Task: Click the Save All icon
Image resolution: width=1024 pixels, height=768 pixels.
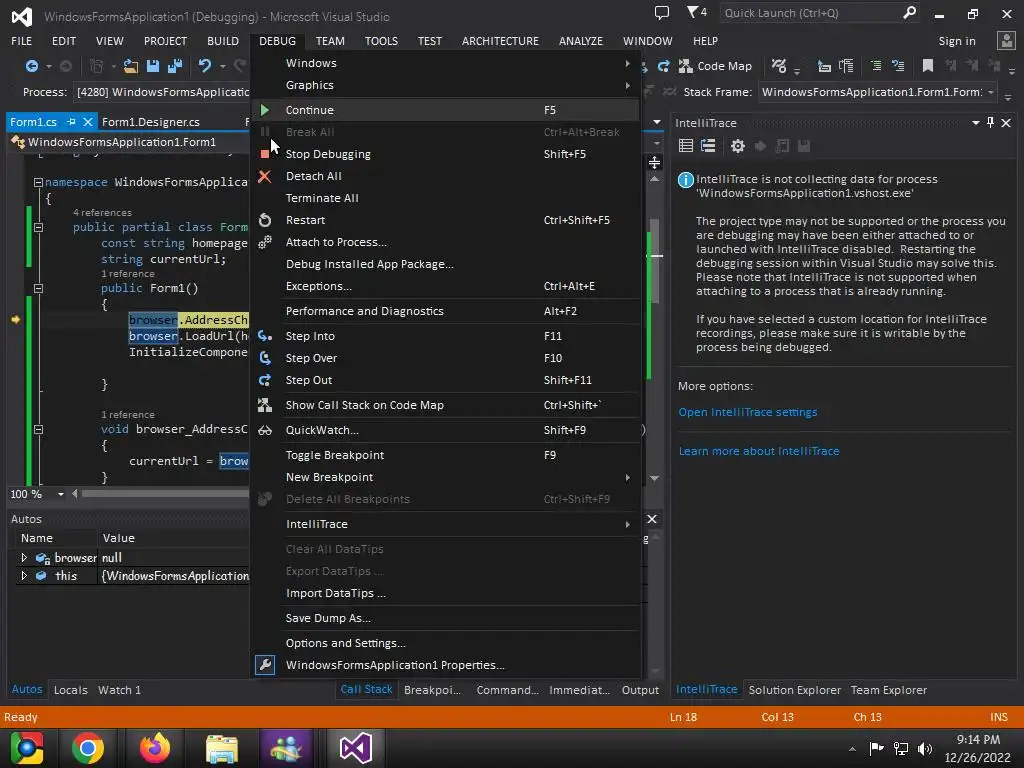Action: pyautogui.click(x=175, y=66)
